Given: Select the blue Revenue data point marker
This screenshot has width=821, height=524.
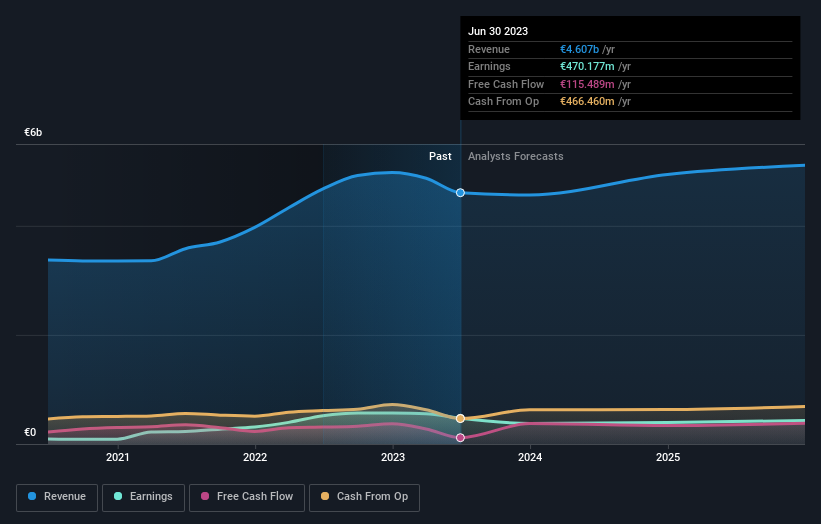Looking at the screenshot, I should 460,193.
